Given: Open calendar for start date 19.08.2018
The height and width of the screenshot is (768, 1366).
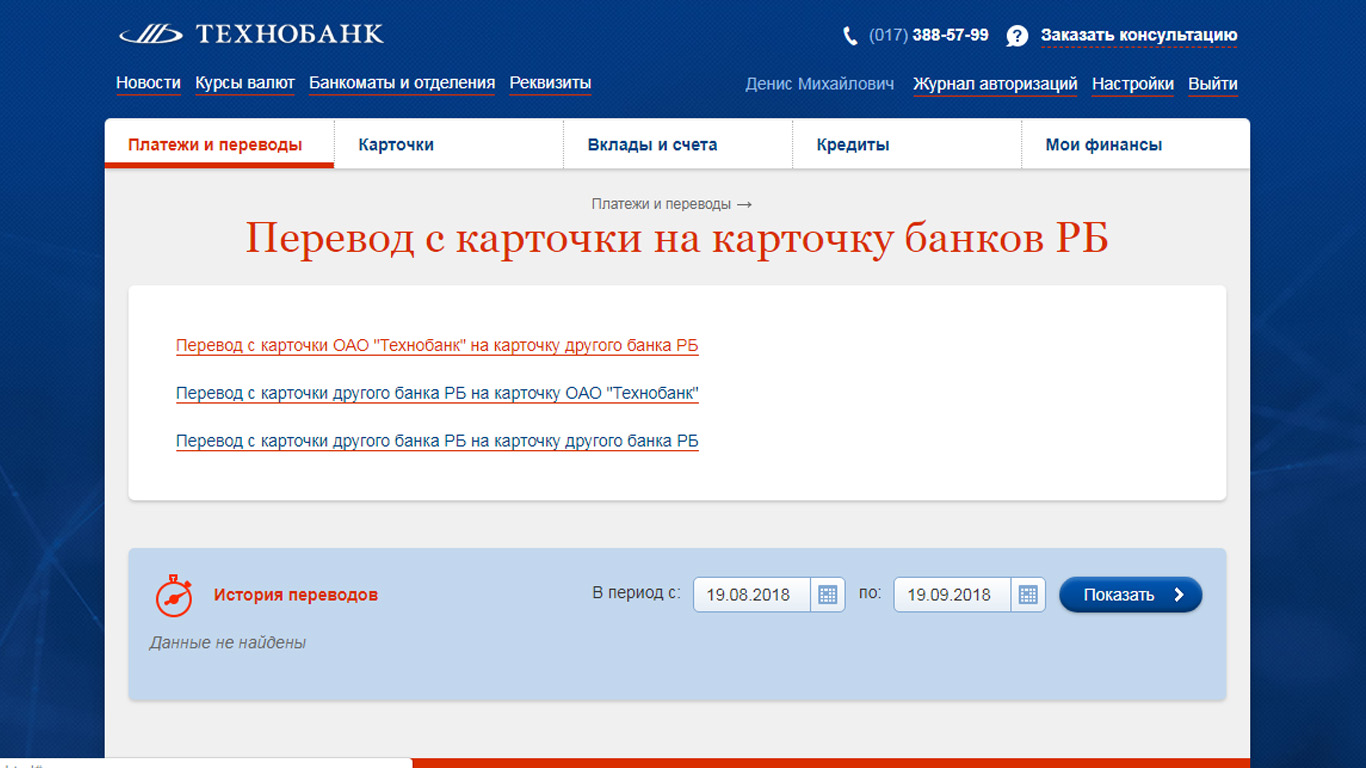Looking at the screenshot, I should [827, 595].
